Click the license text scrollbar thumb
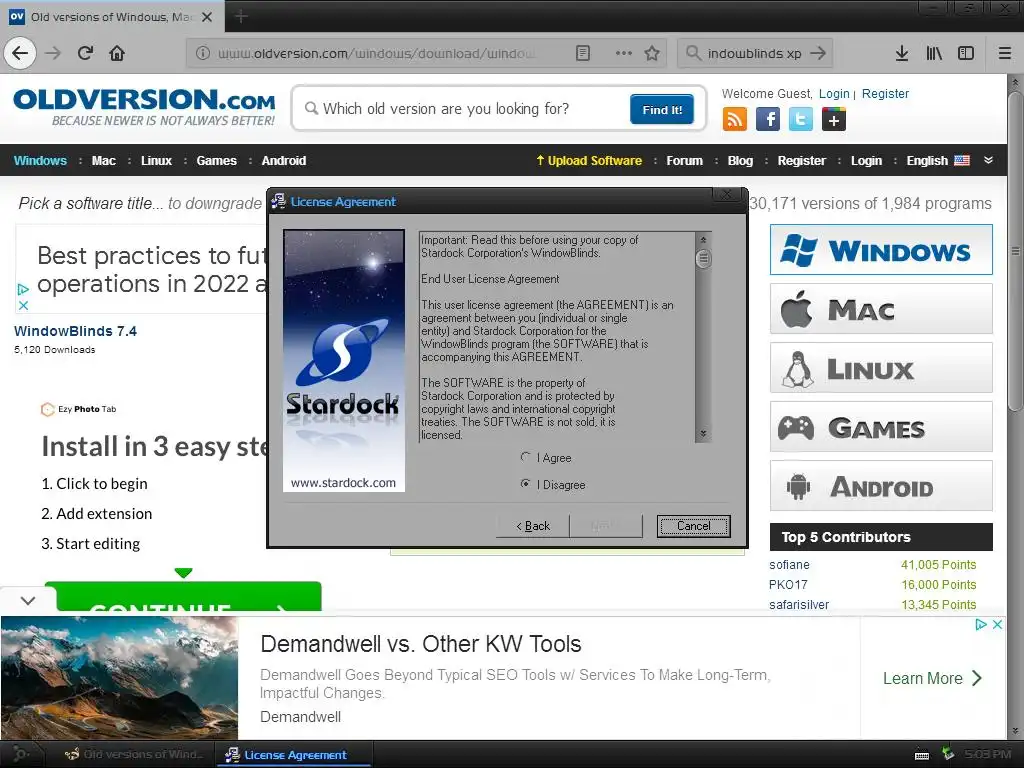1024x768 pixels. pyautogui.click(x=703, y=259)
